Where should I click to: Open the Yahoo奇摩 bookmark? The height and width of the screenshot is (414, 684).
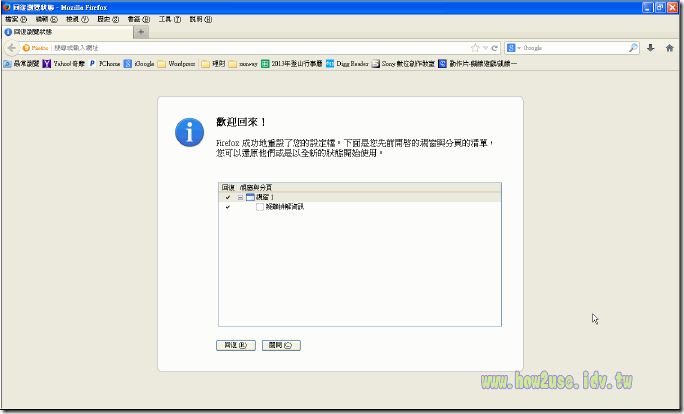(64, 62)
